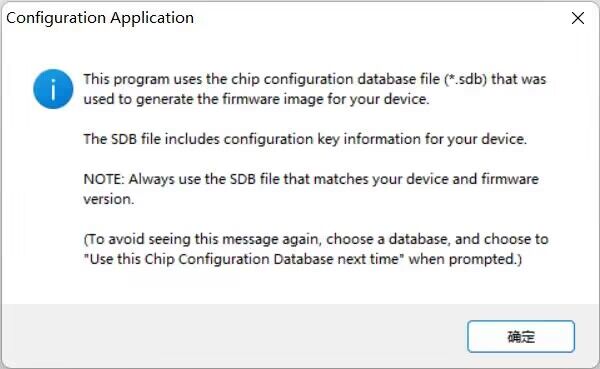Close the Configuration Application dialog with X
The width and height of the screenshot is (600, 369).
pos(578,18)
